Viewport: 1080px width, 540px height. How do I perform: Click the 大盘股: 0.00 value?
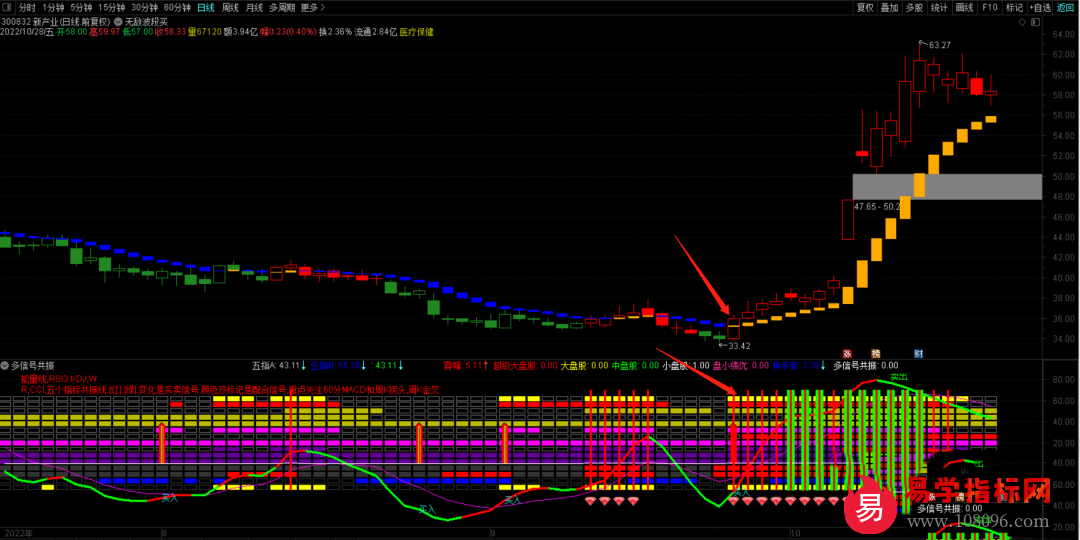click(585, 366)
